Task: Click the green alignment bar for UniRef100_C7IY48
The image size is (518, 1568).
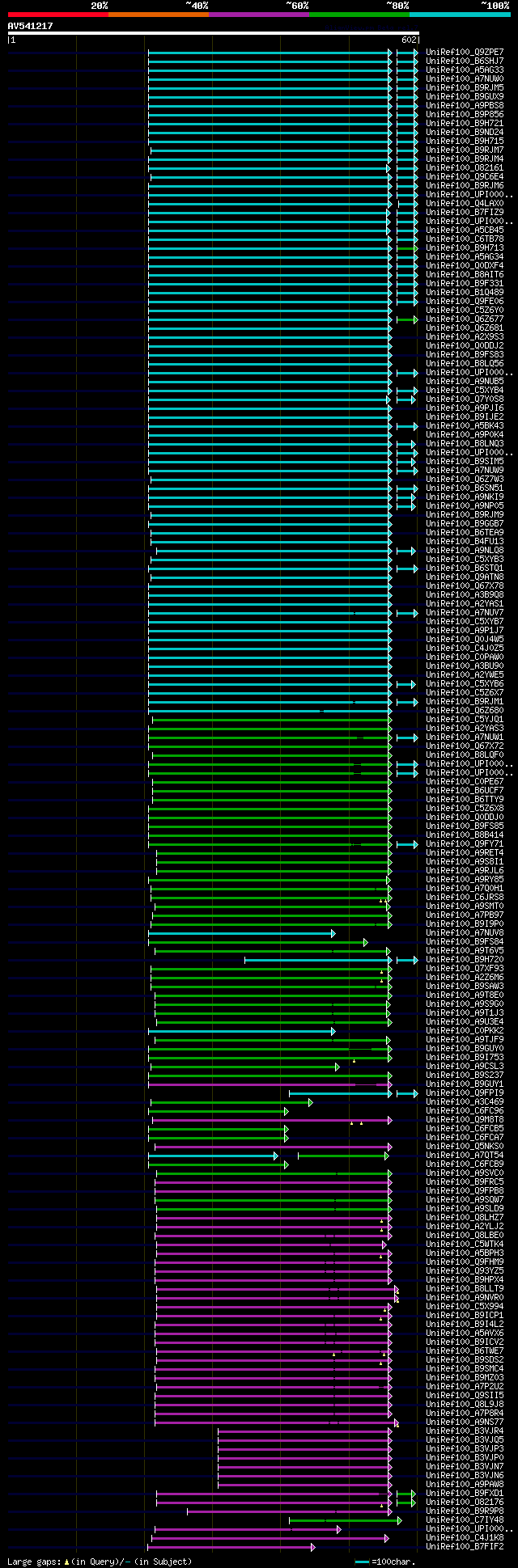Action: [345, 1520]
